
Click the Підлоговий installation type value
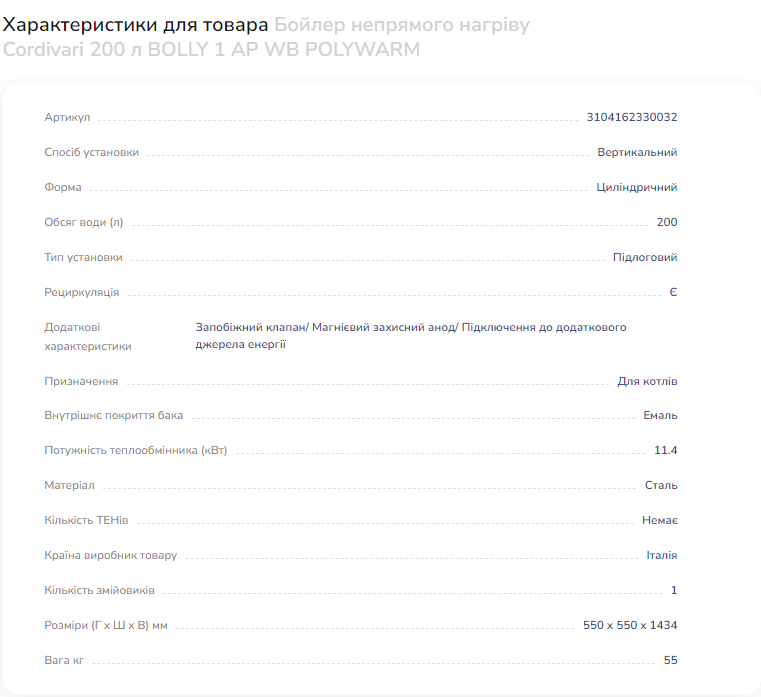[645, 257]
